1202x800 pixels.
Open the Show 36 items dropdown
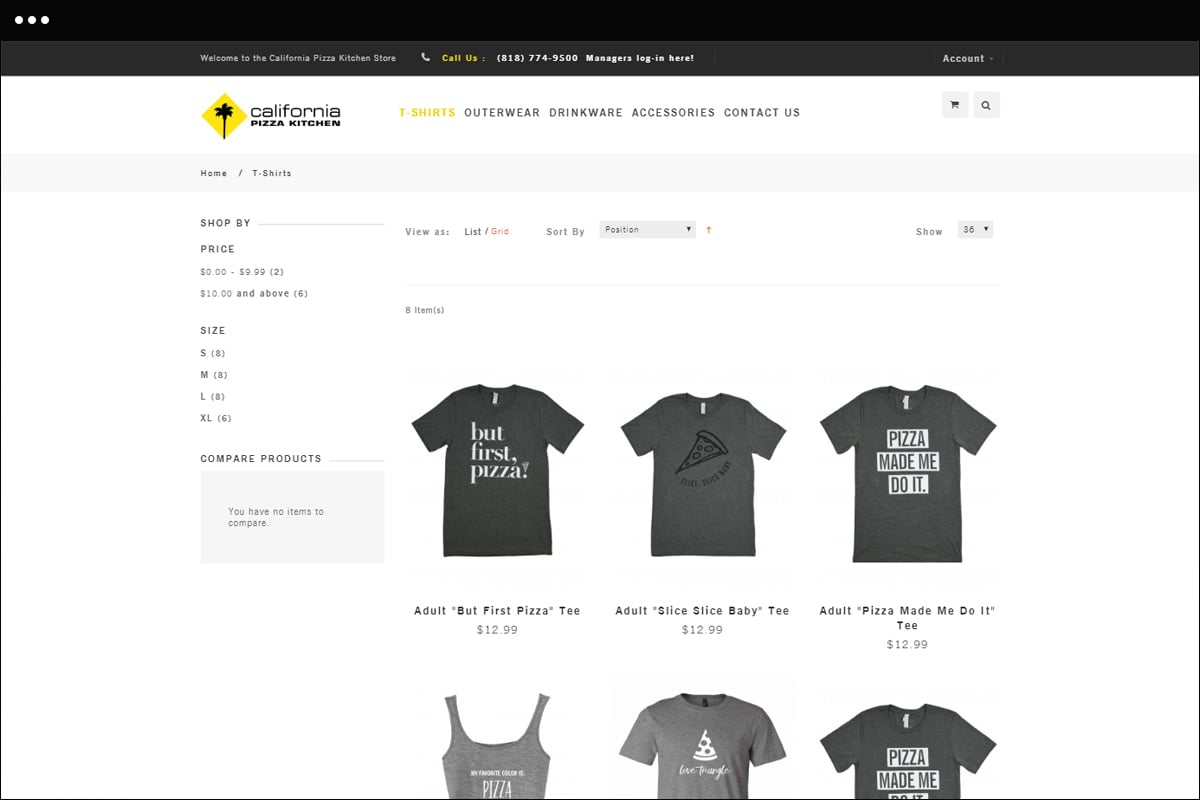(x=974, y=230)
